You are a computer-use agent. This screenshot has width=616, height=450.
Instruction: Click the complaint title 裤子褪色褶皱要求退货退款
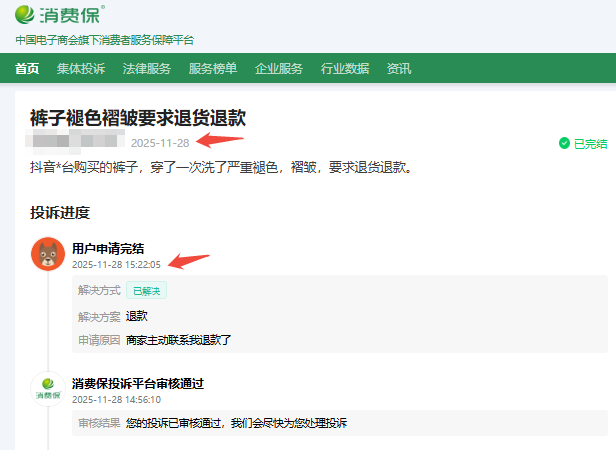(138, 118)
